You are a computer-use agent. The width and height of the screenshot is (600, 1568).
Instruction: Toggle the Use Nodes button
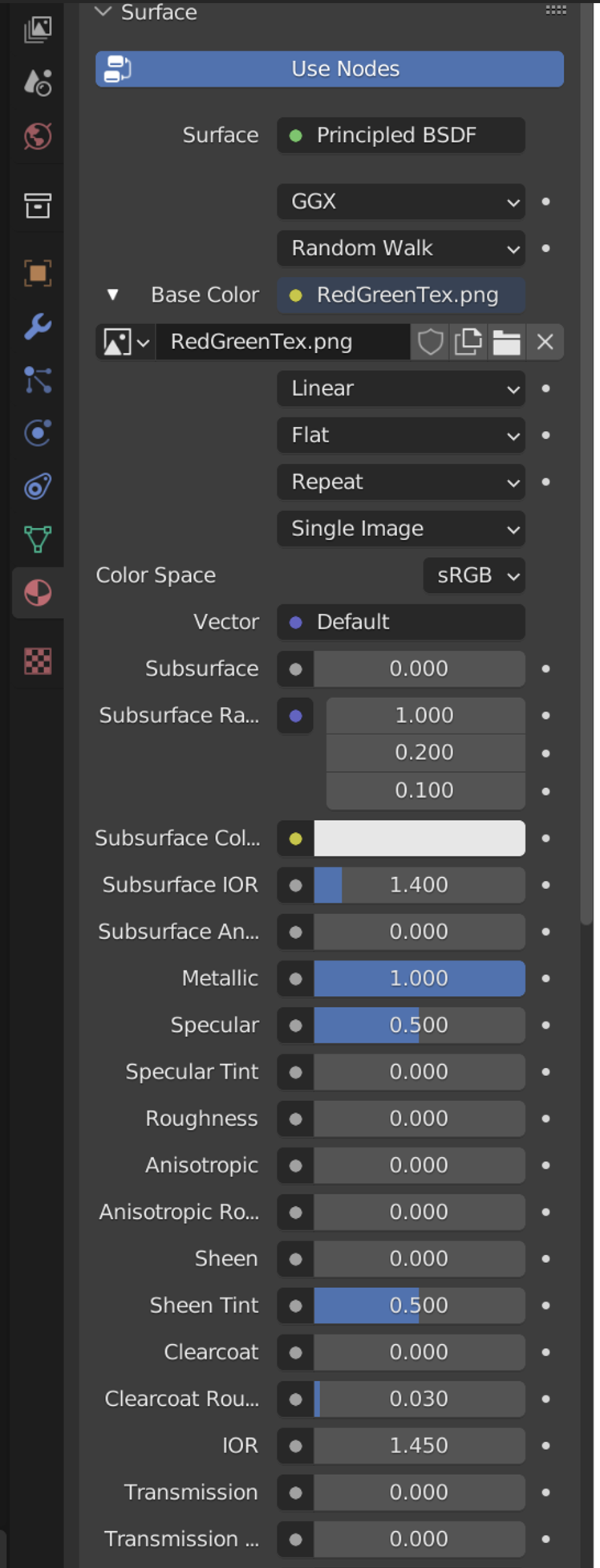tap(330, 69)
